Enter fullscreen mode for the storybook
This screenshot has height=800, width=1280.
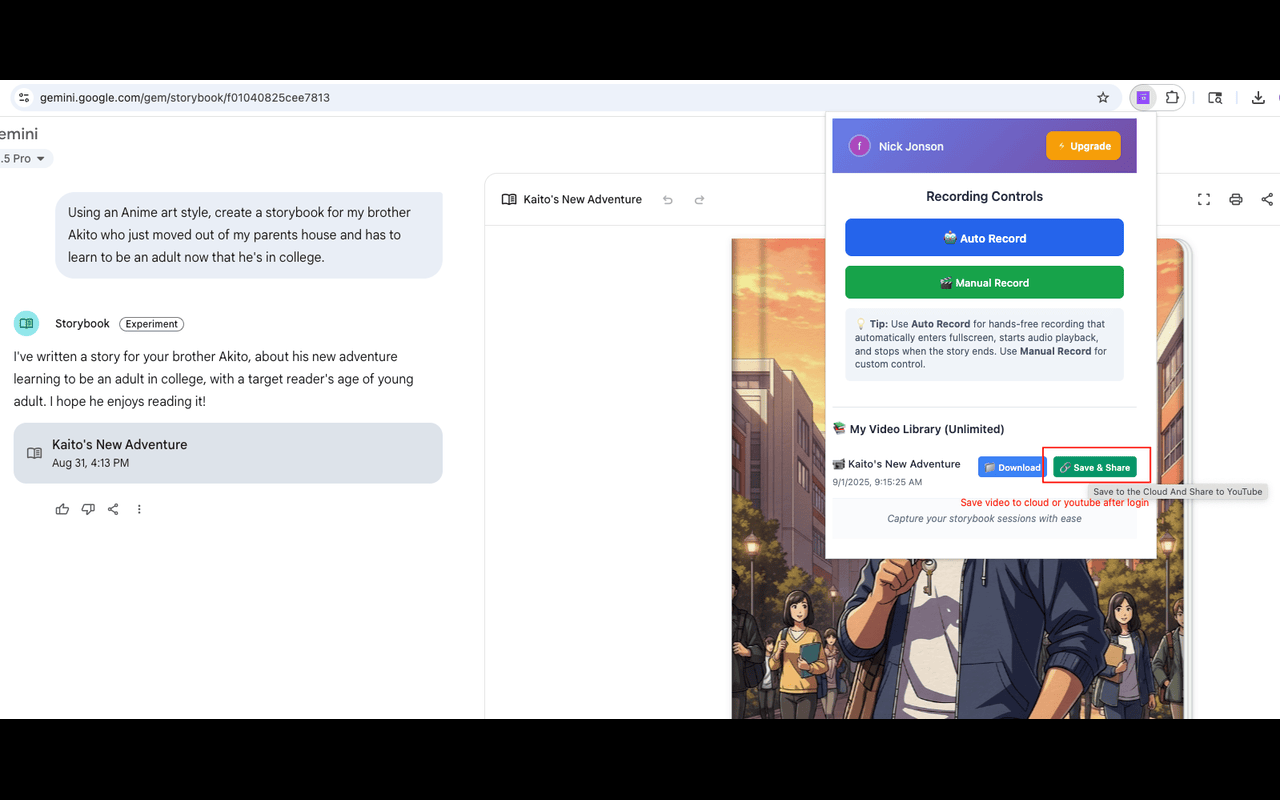(x=1204, y=200)
